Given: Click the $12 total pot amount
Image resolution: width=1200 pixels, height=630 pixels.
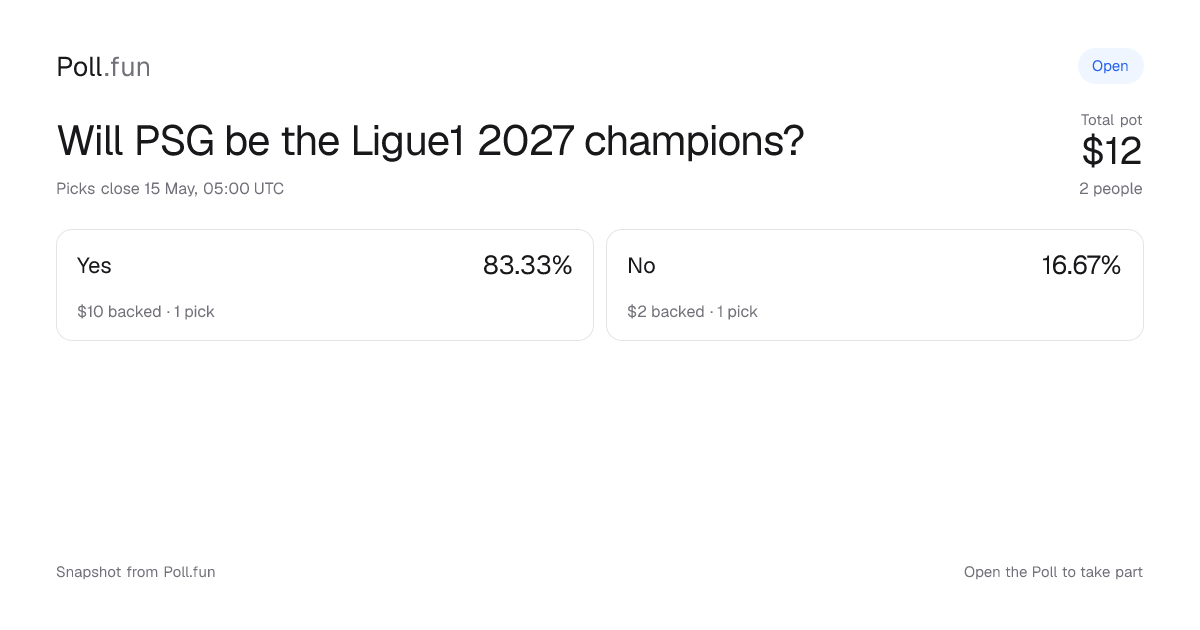Looking at the screenshot, I should point(1112,151).
